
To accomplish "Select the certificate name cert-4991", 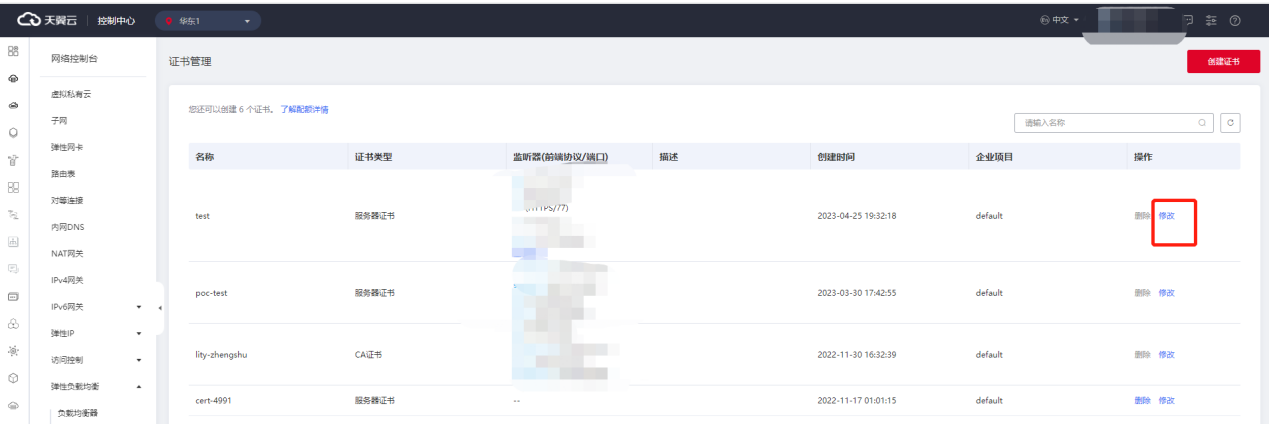I will click(x=213, y=400).
